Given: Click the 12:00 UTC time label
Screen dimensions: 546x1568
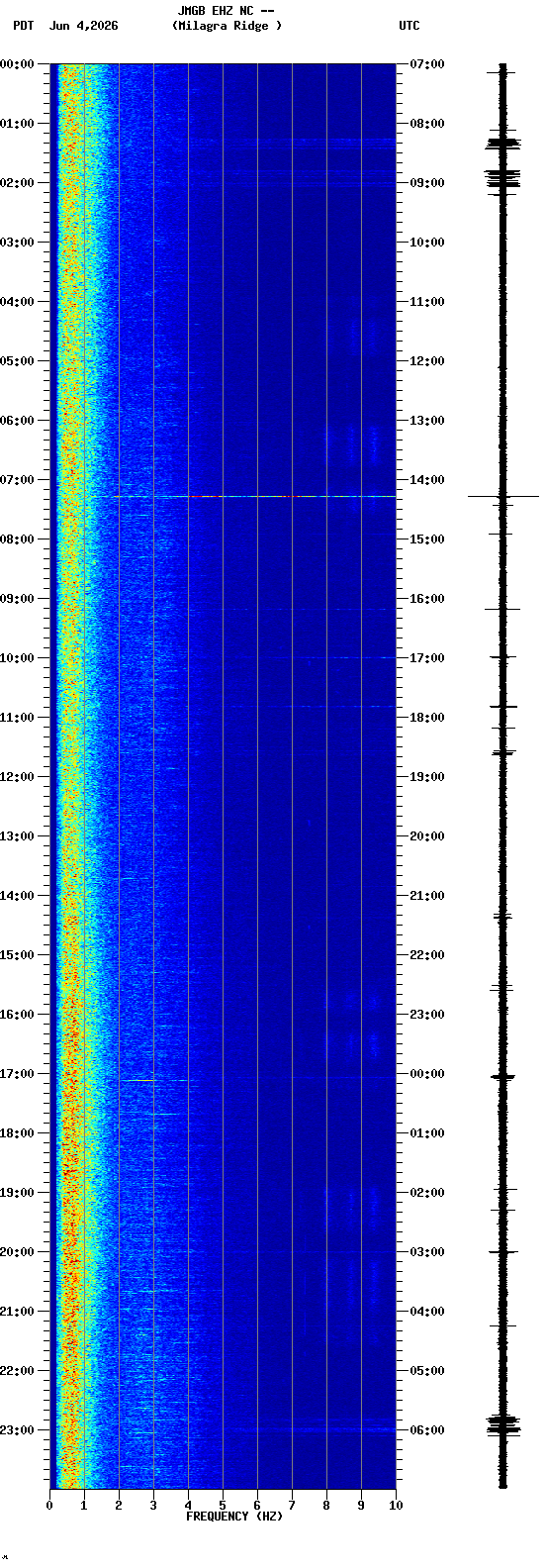Looking at the screenshot, I should [x=427, y=361].
